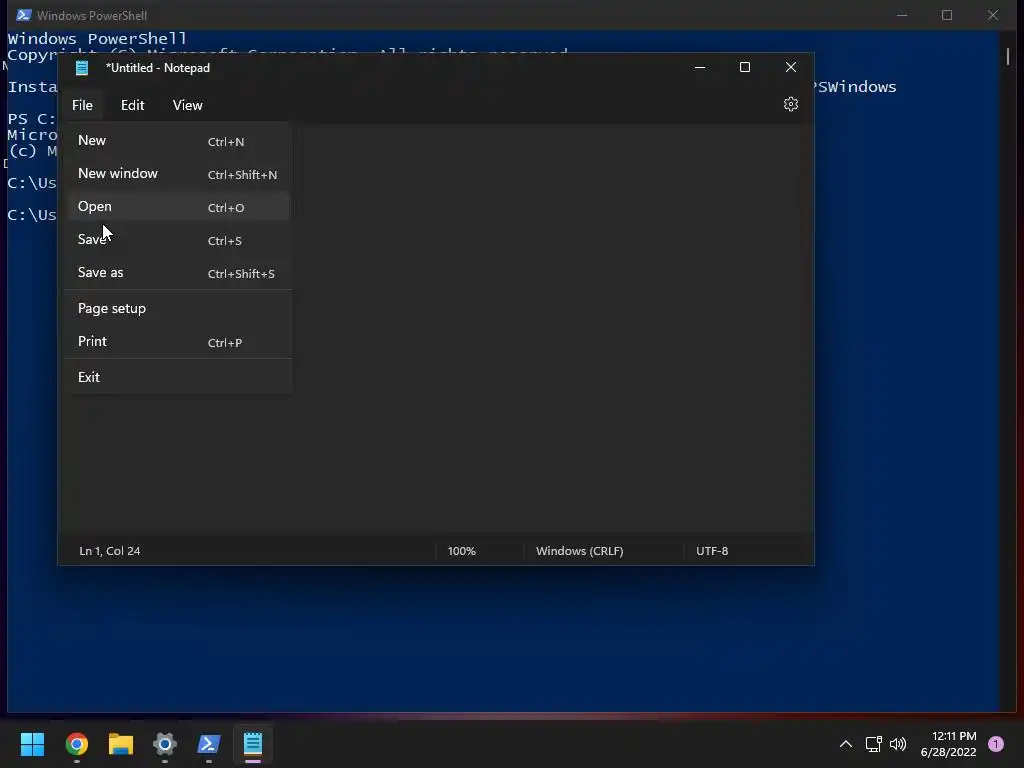Switch to PowerShell via taskbar icon

pyautogui.click(x=209, y=744)
